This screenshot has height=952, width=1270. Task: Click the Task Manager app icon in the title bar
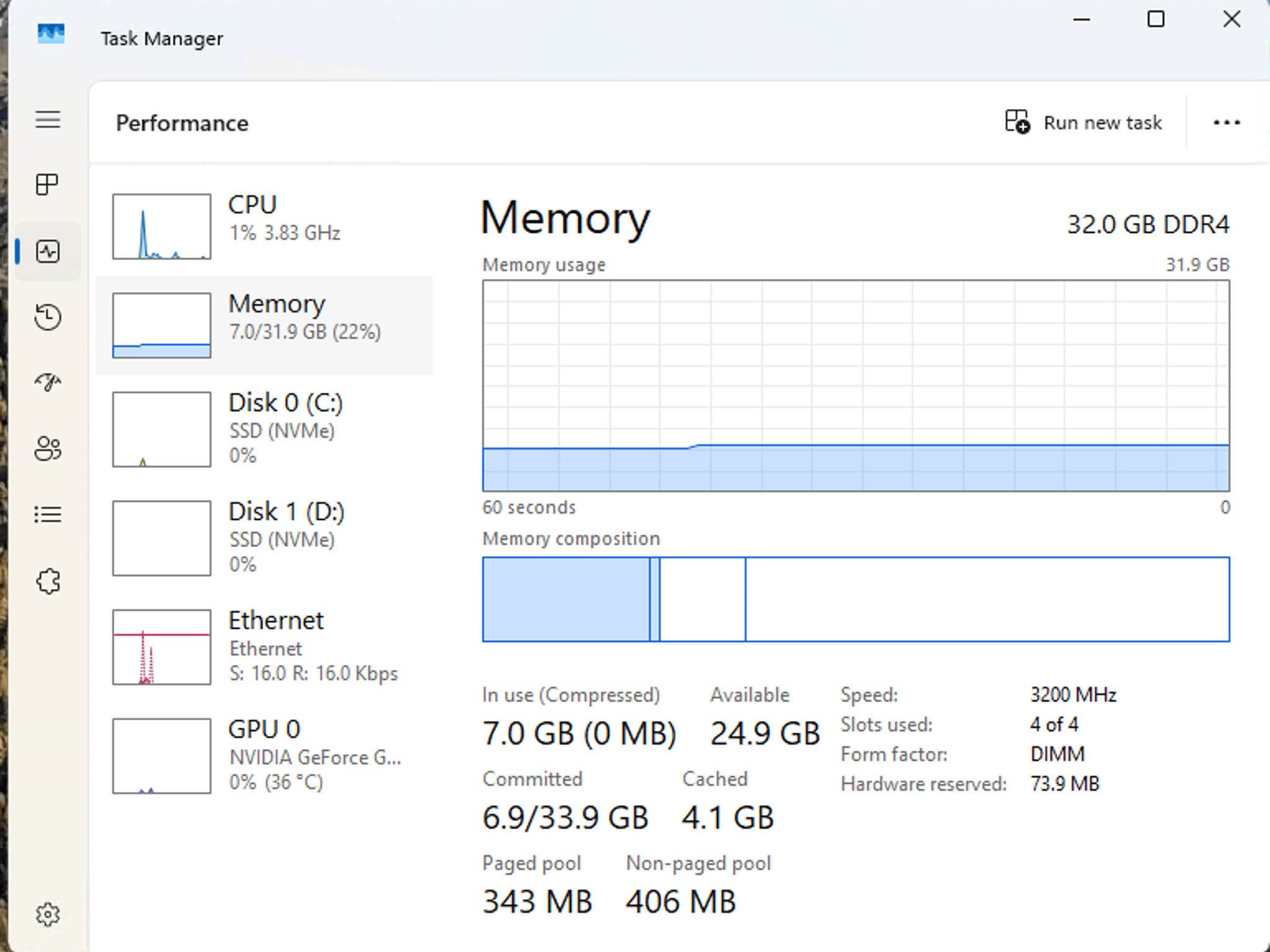point(51,33)
